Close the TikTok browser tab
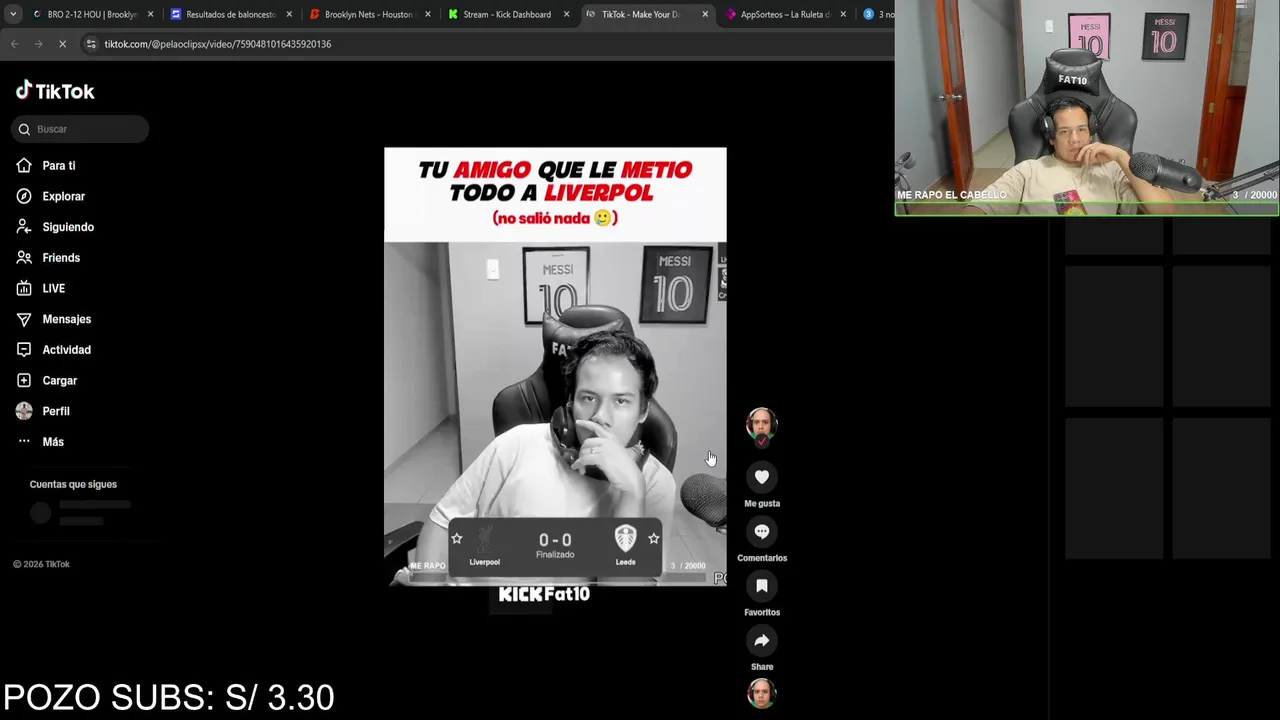The width and height of the screenshot is (1280, 720). [705, 14]
